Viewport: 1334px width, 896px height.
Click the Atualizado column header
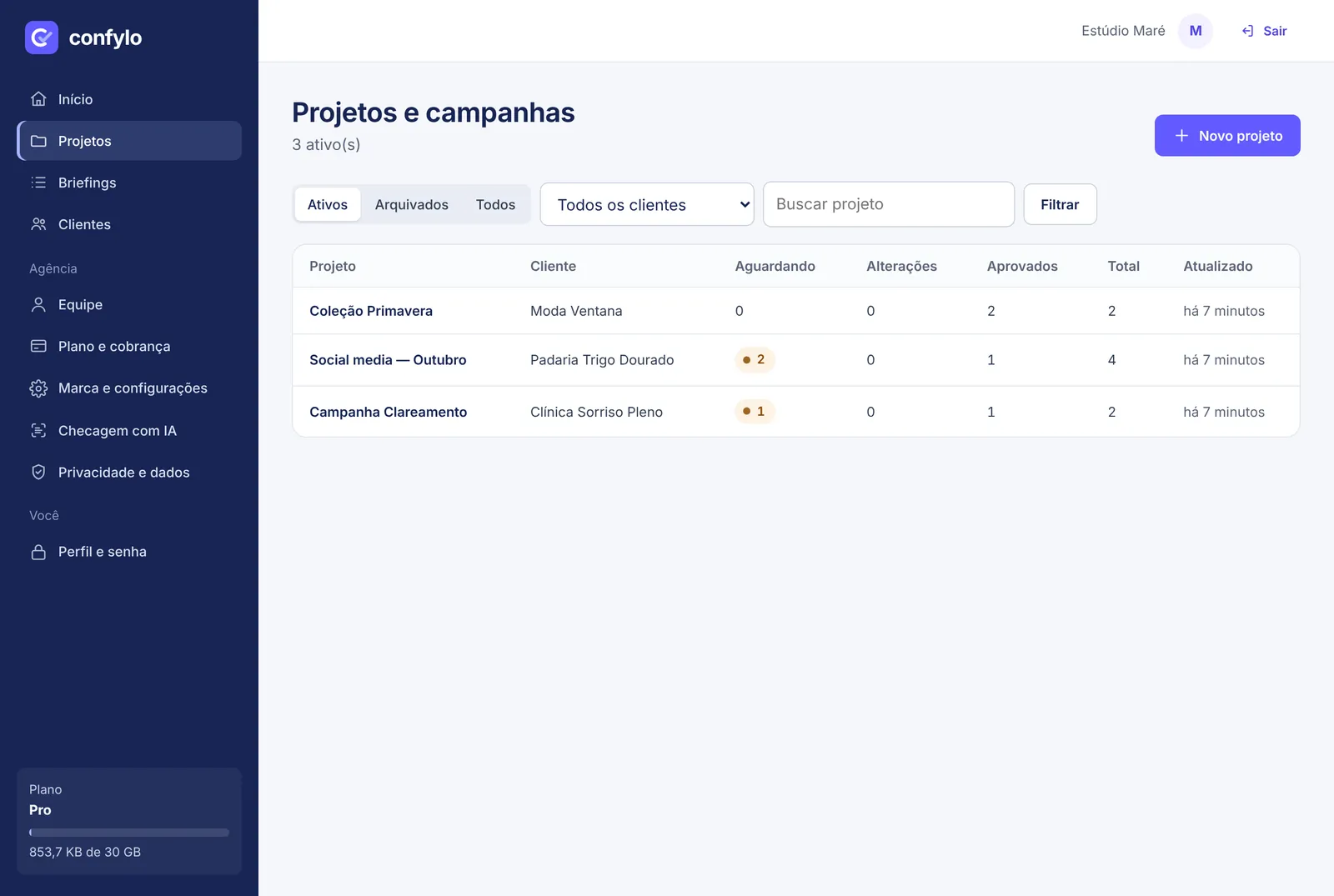pos(1217,266)
